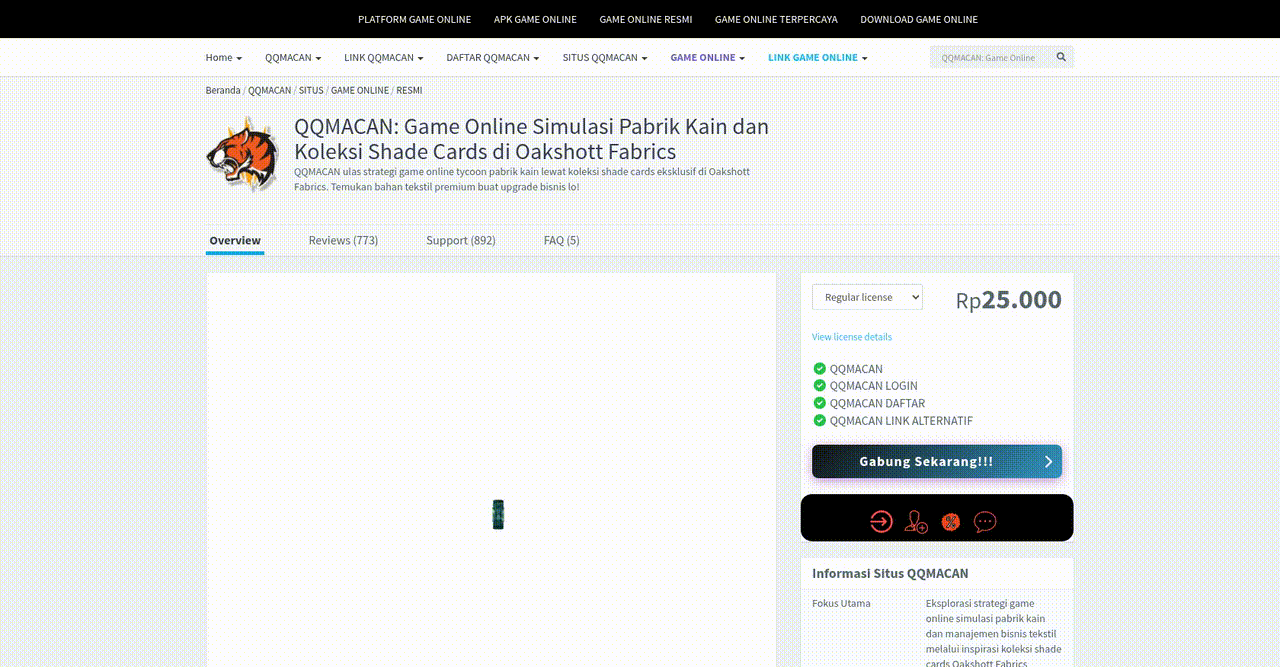The image size is (1280, 667).
Task: Click the Gabung Sekarang!!! button
Action: [937, 461]
